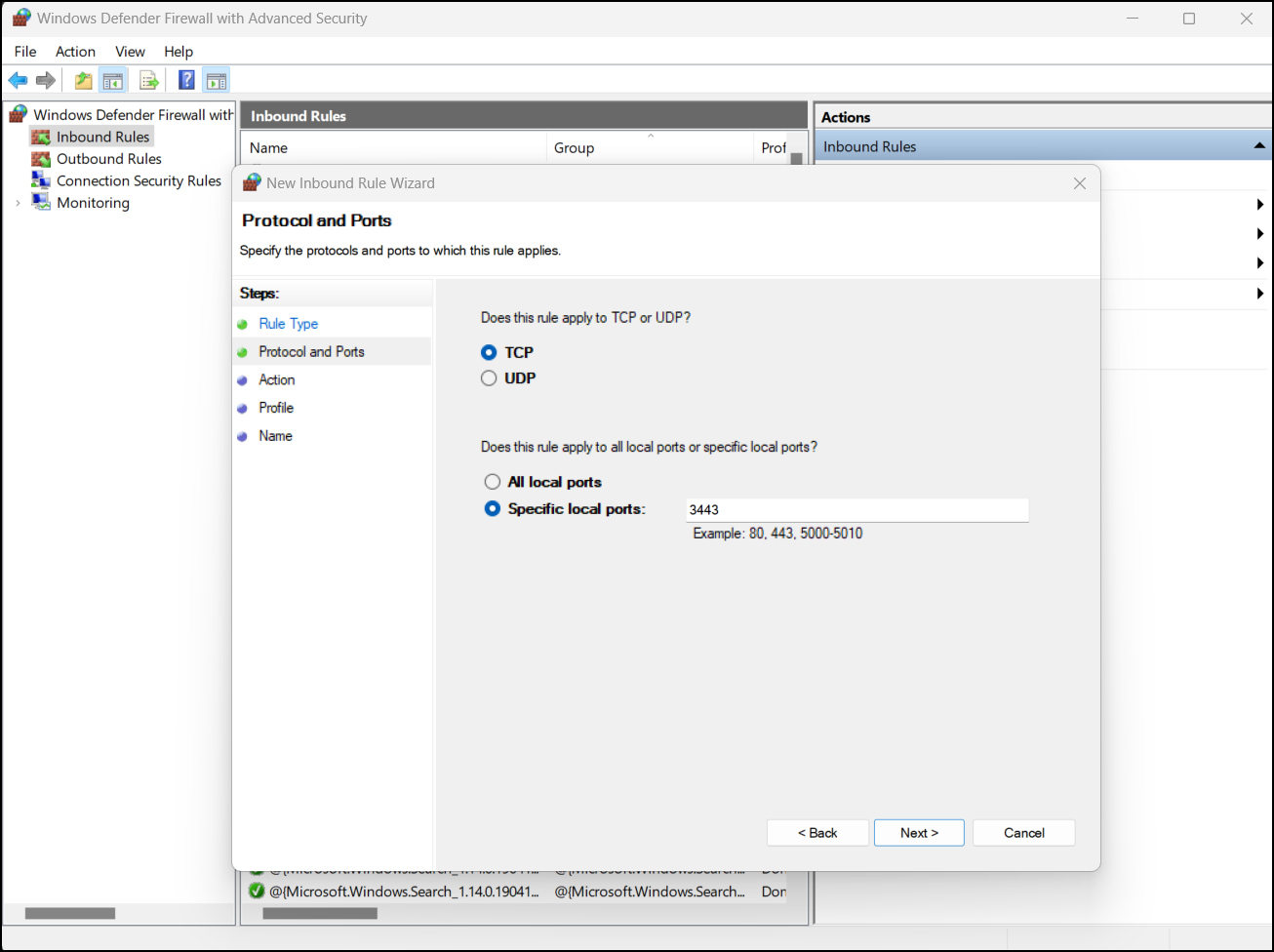1274x952 pixels.
Task: Click the Specific local ports text field
Action: click(857, 509)
